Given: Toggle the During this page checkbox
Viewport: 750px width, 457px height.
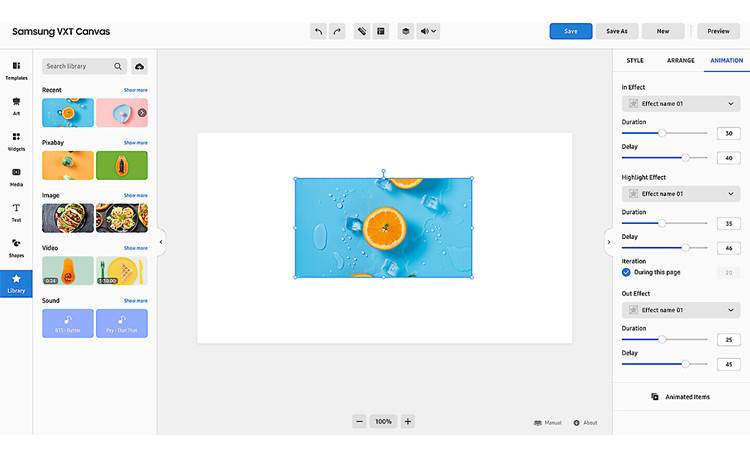Looking at the screenshot, I should 626,272.
